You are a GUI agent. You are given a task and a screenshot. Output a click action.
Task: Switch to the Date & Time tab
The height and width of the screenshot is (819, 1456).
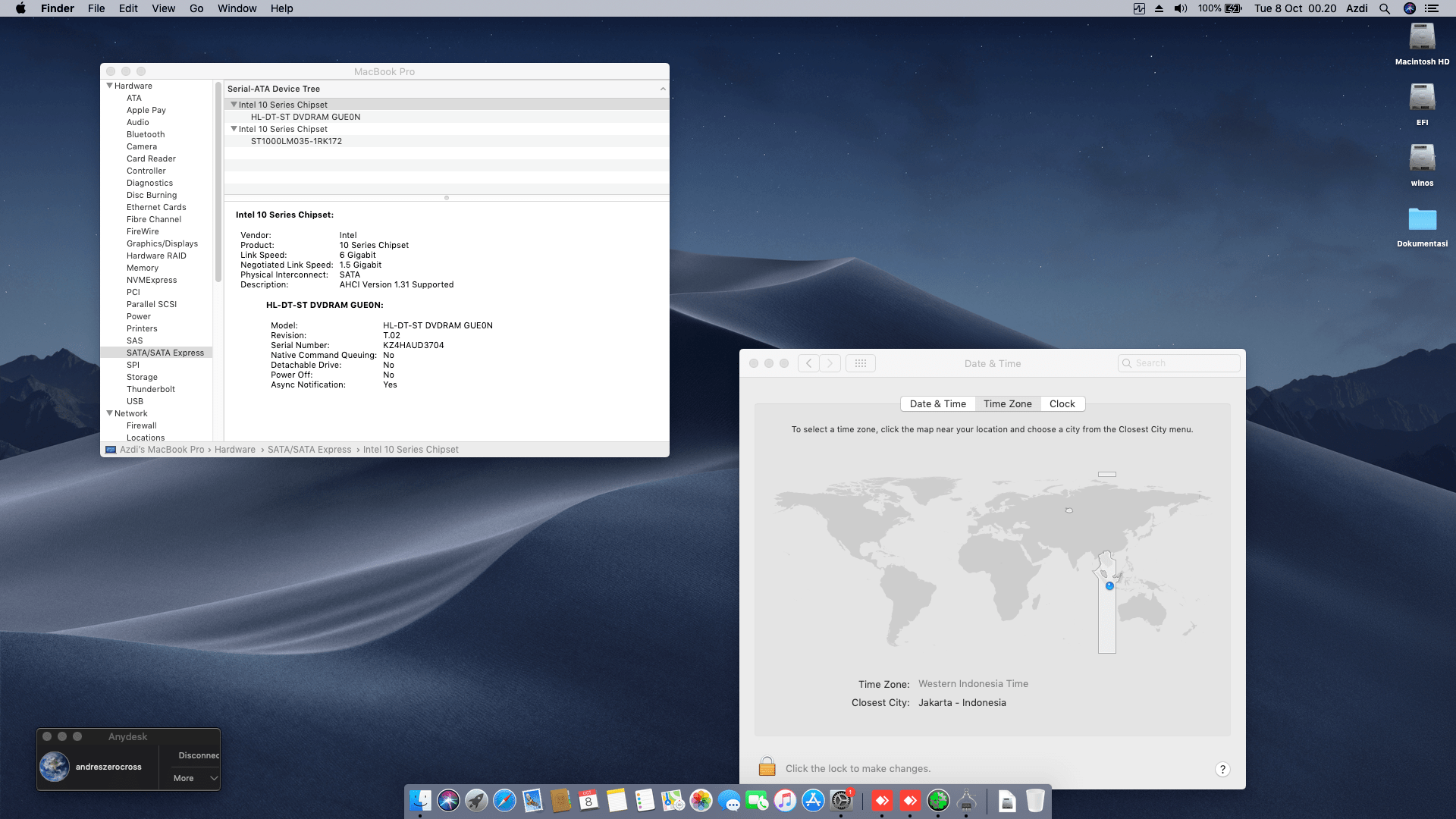(x=937, y=403)
